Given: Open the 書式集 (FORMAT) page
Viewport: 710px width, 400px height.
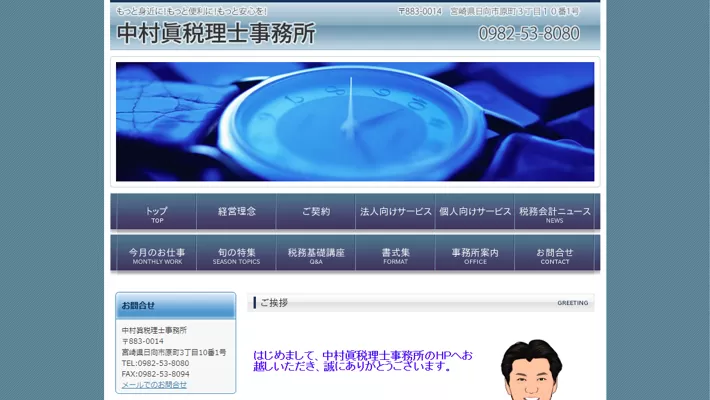Looking at the screenshot, I should [x=396, y=255].
